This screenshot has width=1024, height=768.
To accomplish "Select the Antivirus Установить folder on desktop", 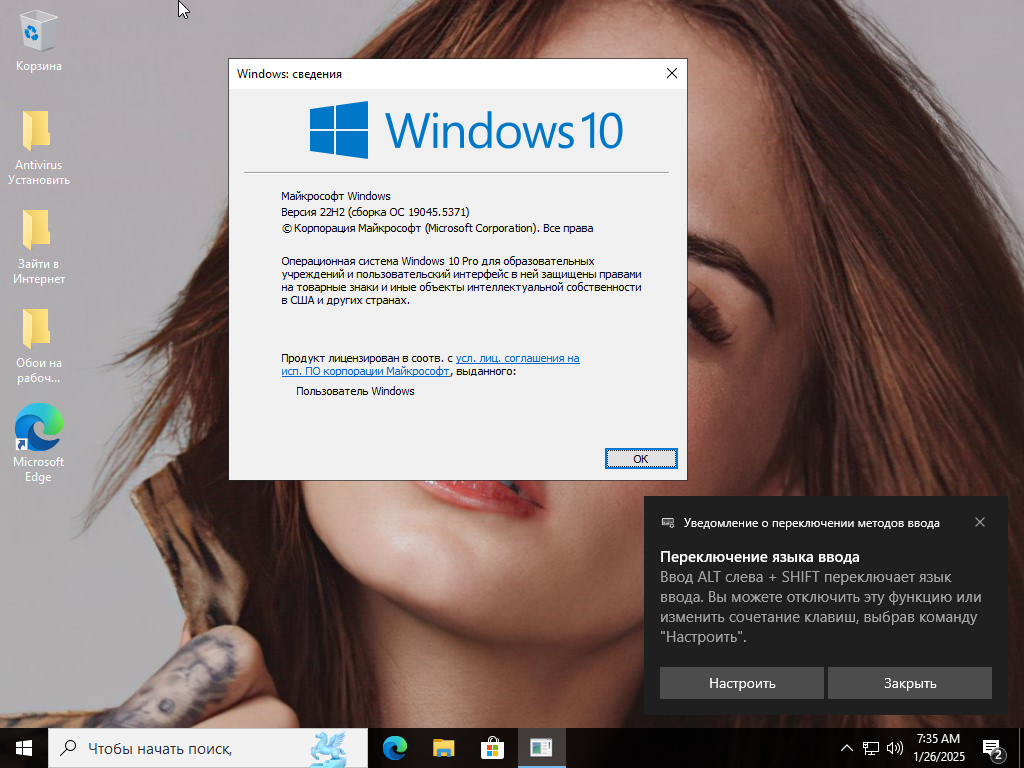I will point(39,148).
